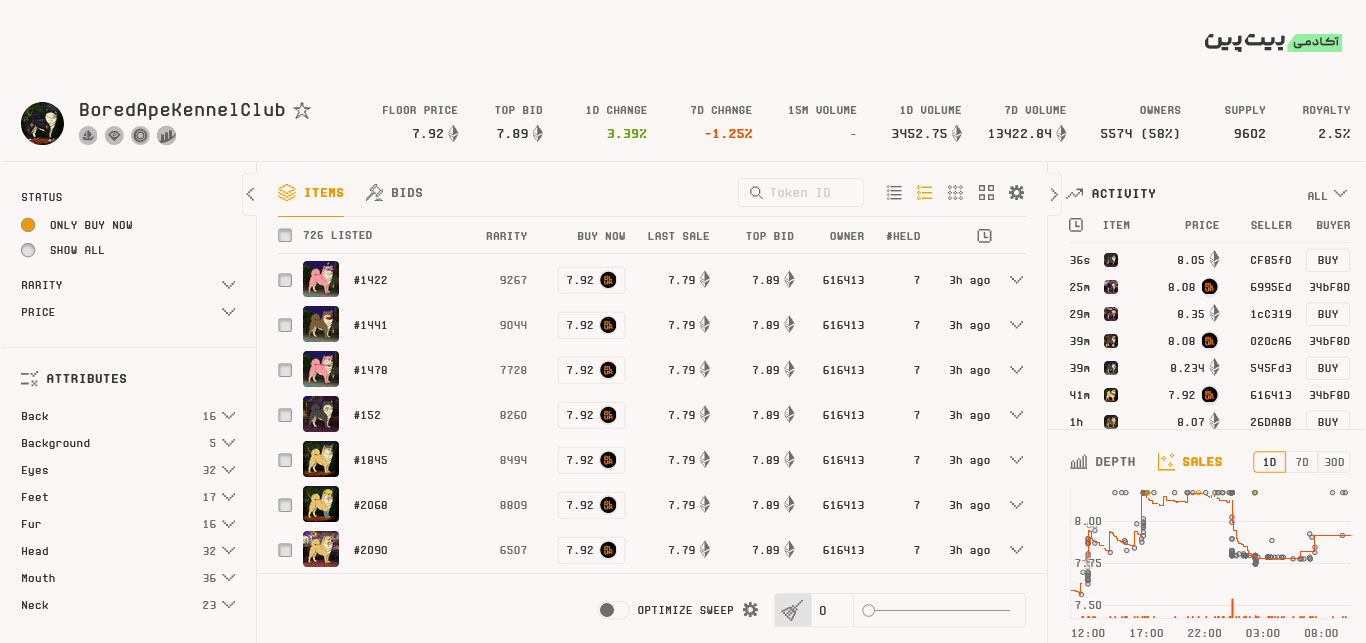Open the concentric-circle marketplace link icon

point(140,135)
